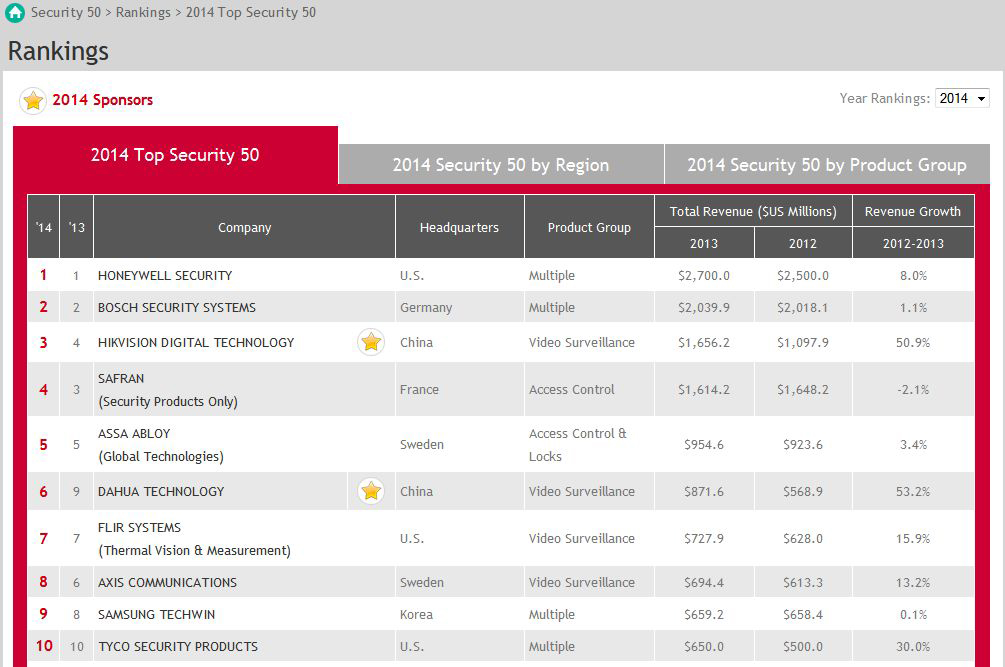The height and width of the screenshot is (667, 1005).
Task: Click sponsor star next to Dahua Technology
Action: pos(371,491)
